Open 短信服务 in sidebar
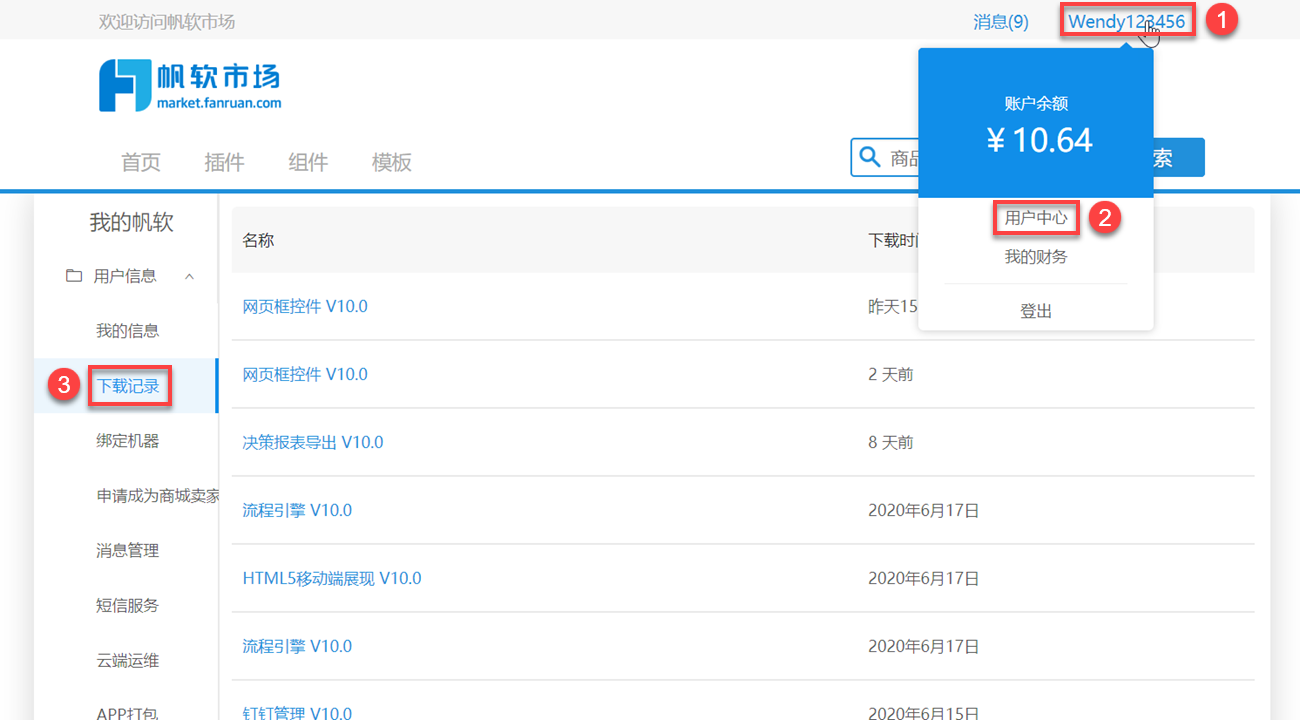The image size is (1300, 720). (x=127, y=606)
